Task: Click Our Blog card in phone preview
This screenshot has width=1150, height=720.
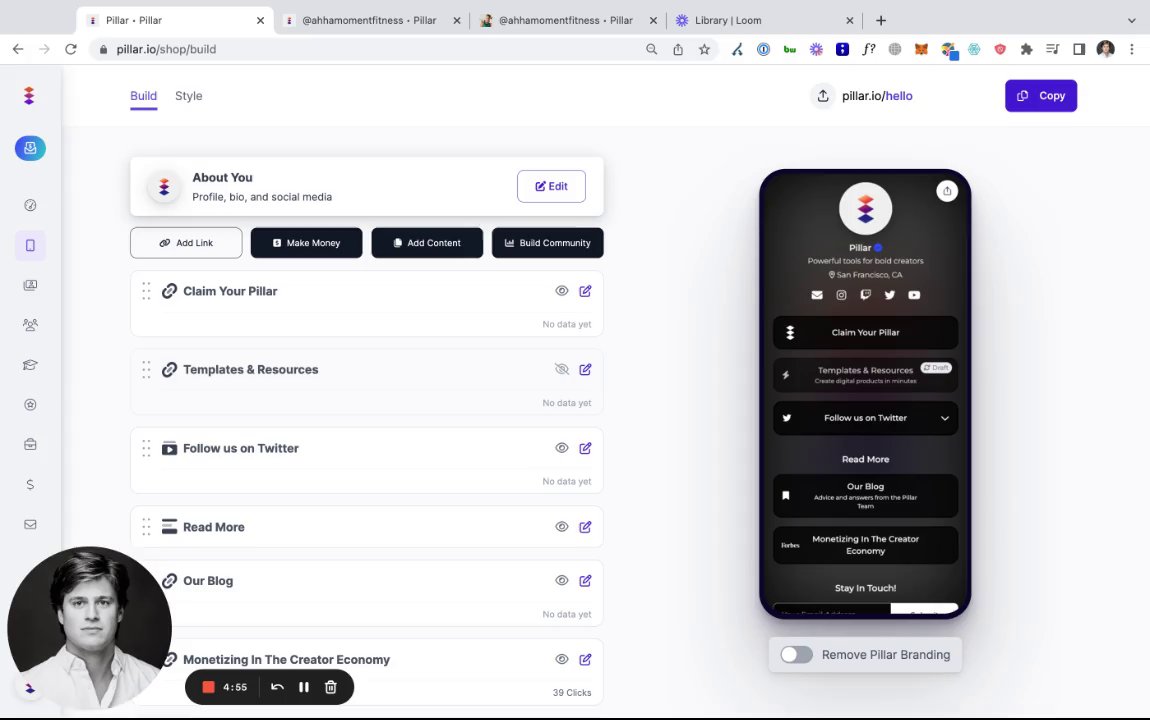Action: 865,496
